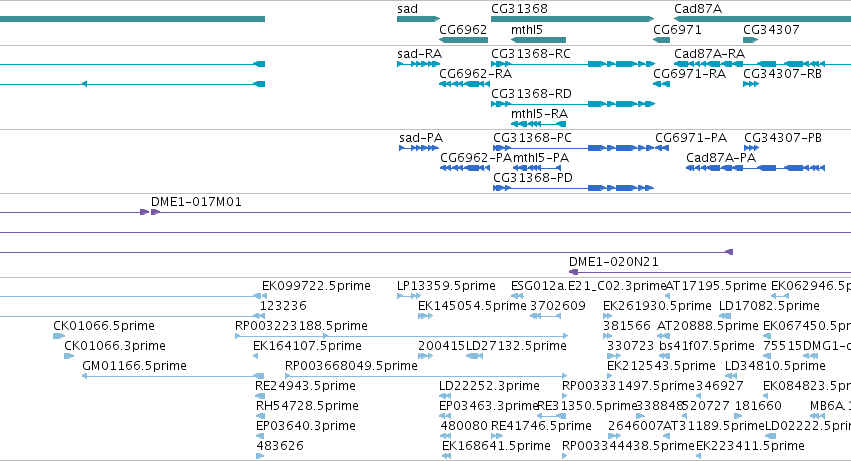Select the 181660 feature label
The width and height of the screenshot is (851, 461).
pyautogui.click(x=758, y=406)
